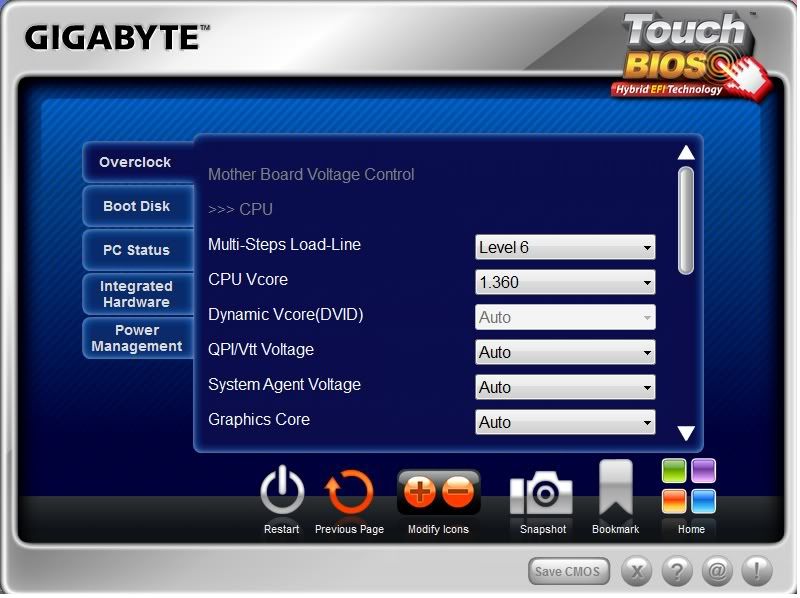
Task: Open Multi-Steps Load-Line Level 6 dropdown
Action: click(565, 247)
